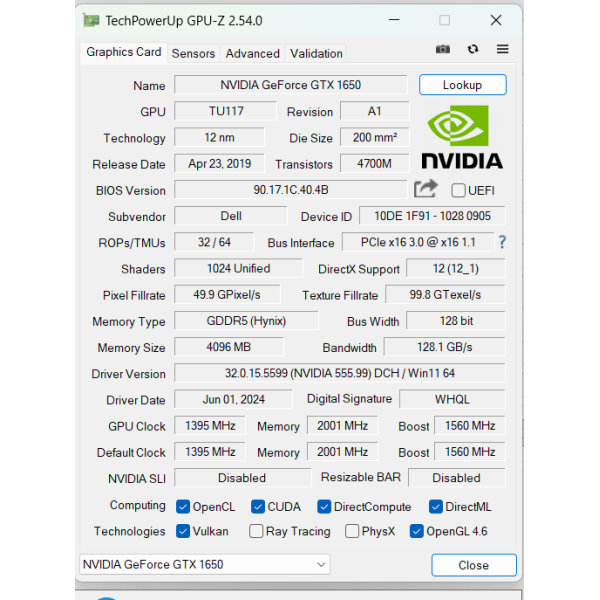The image size is (600, 600).
Task: Click the Lookup button
Action: (x=463, y=85)
